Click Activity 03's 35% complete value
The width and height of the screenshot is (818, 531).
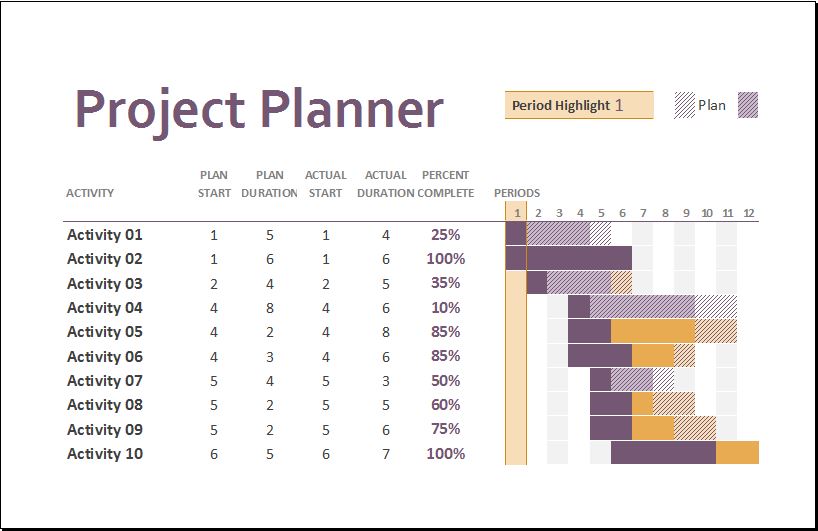pyautogui.click(x=446, y=283)
